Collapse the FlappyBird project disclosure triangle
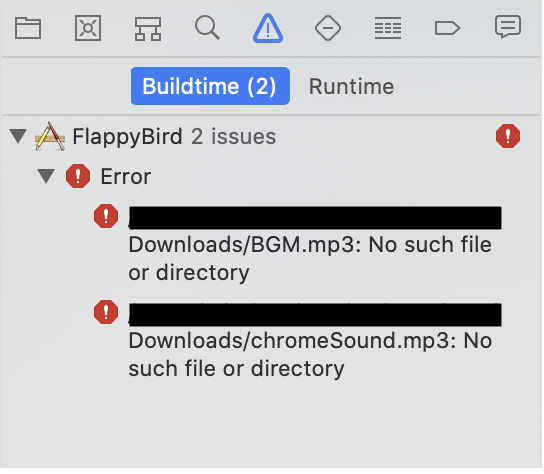This screenshot has height=474, width=544. coord(18,136)
